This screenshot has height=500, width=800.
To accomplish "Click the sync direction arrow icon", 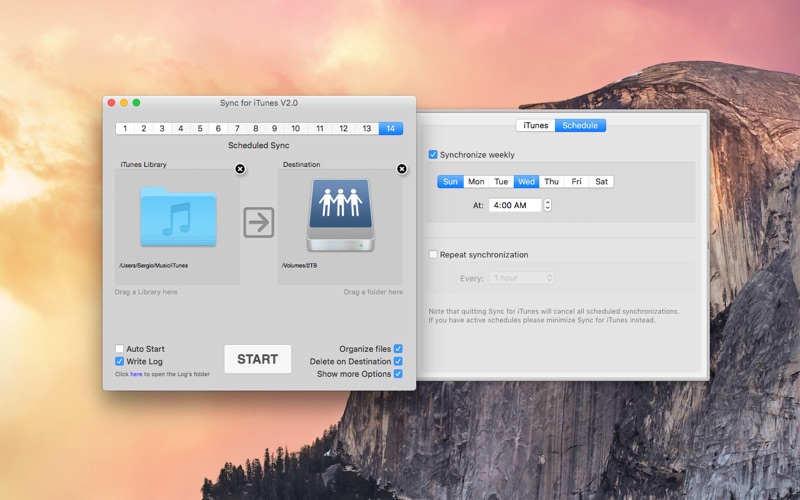I will pyautogui.click(x=259, y=222).
